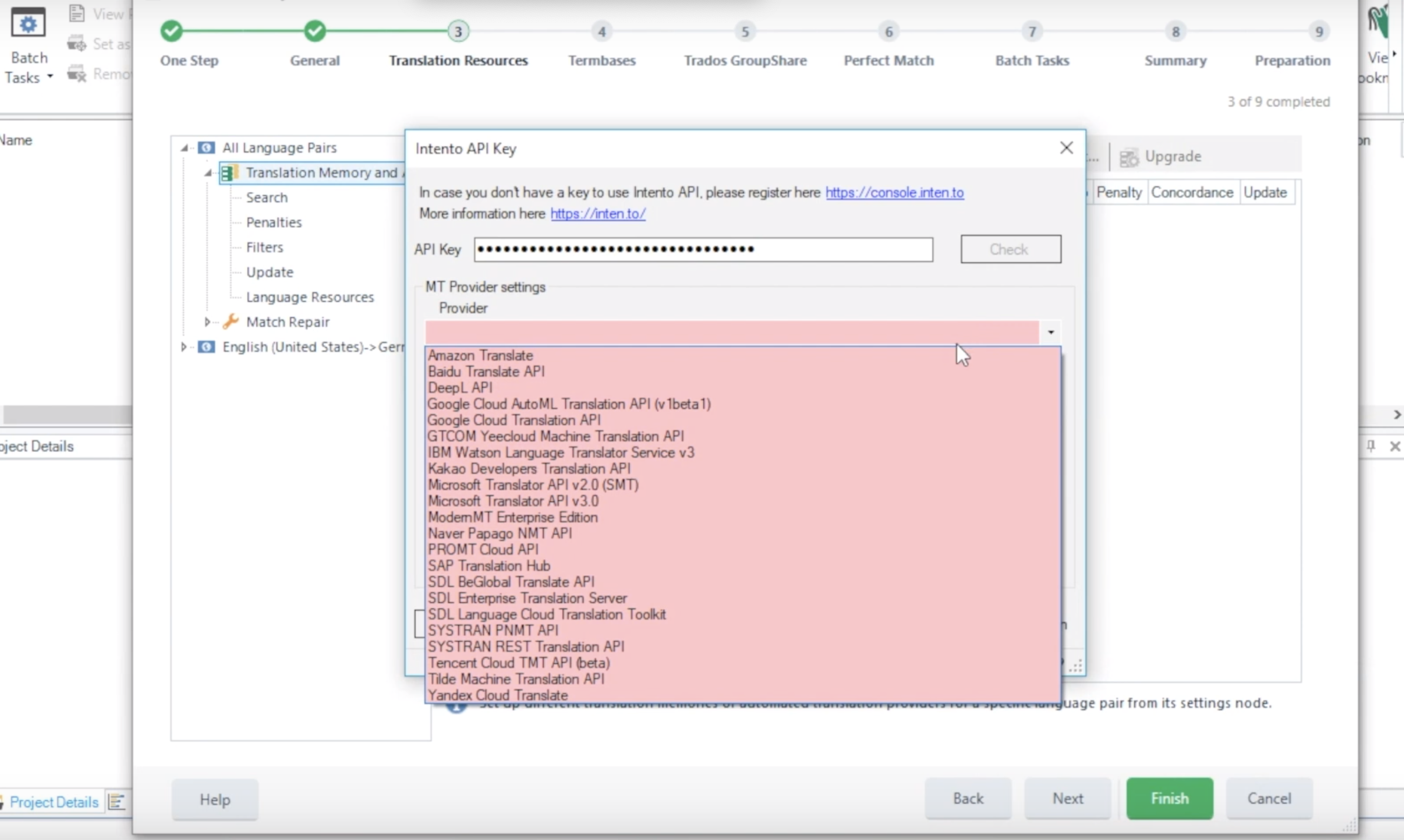Go to step 5 Trados GroupShare
Viewport: 1404px width, 840px height.
(x=745, y=31)
